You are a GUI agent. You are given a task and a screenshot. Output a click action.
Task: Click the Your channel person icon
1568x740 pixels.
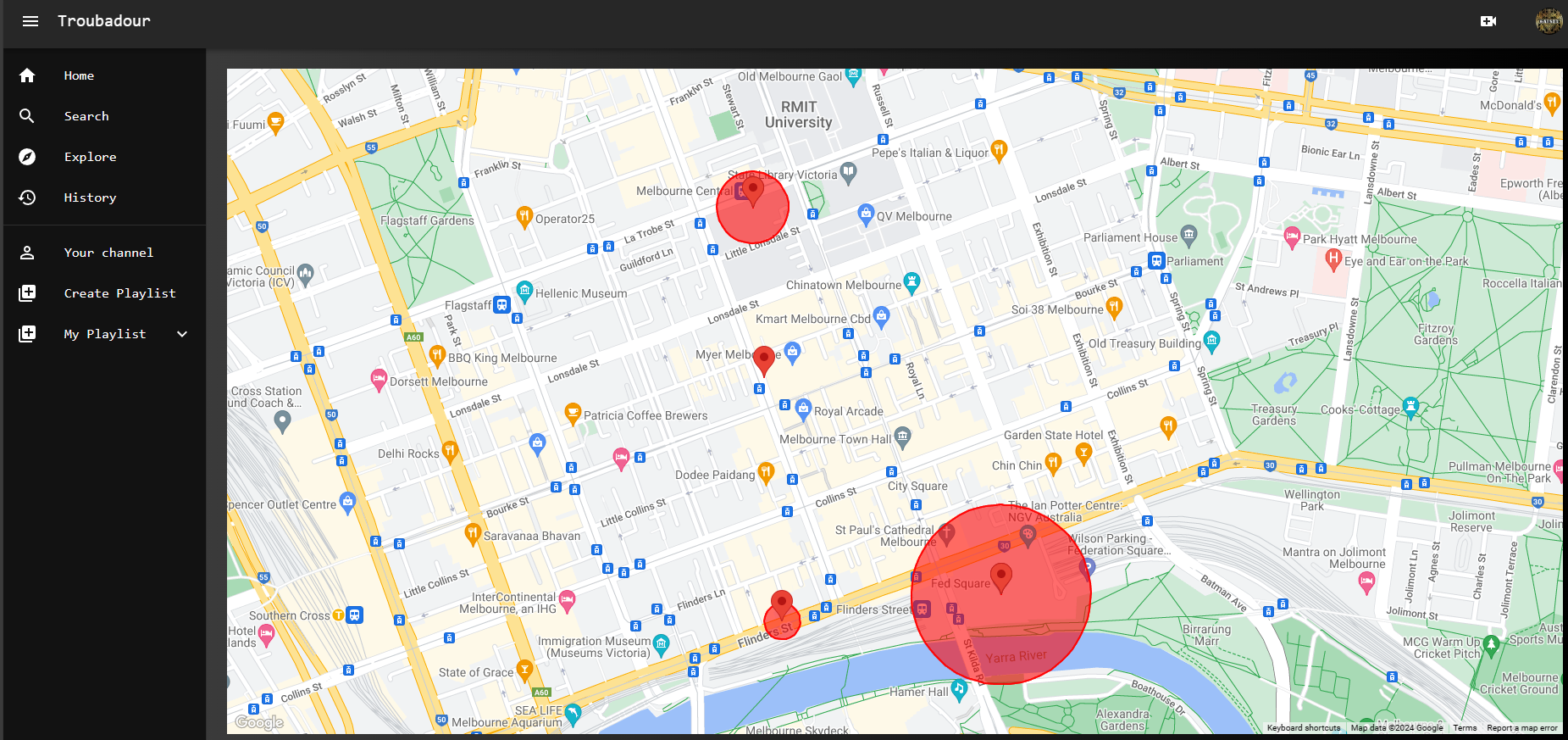pyautogui.click(x=27, y=253)
